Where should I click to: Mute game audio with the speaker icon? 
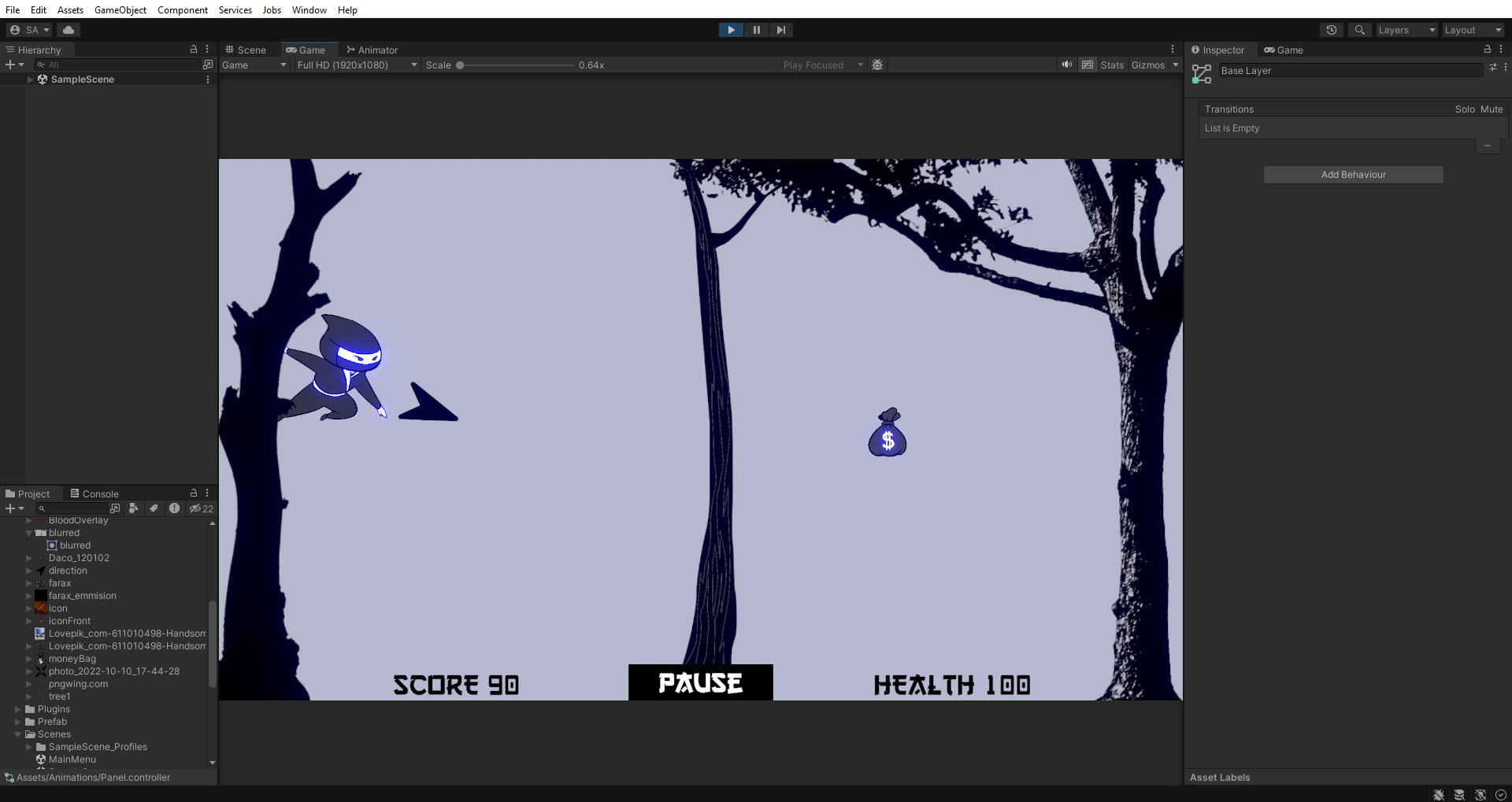click(x=1066, y=65)
